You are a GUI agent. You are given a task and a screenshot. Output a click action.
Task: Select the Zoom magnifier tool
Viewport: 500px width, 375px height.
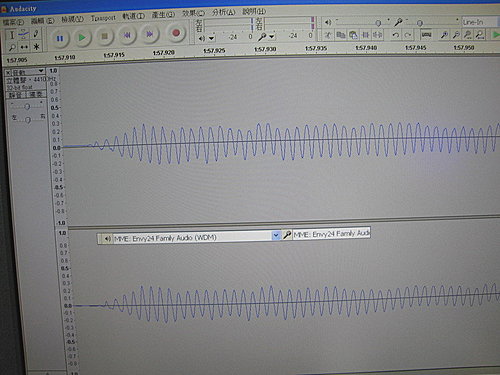(x=12, y=47)
